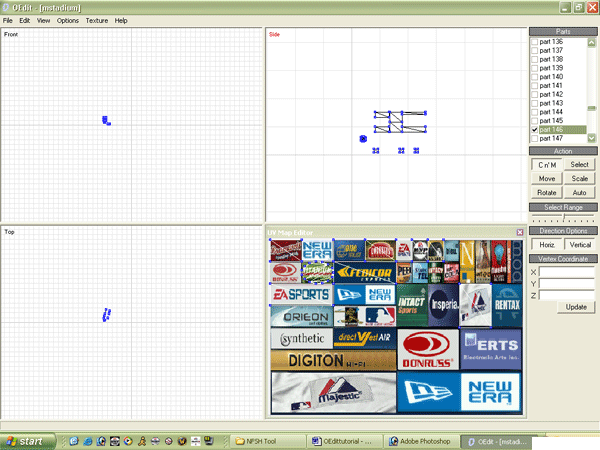The width and height of the screenshot is (600, 450).
Task: Close the UV Map Editor panel
Action: (x=520, y=232)
